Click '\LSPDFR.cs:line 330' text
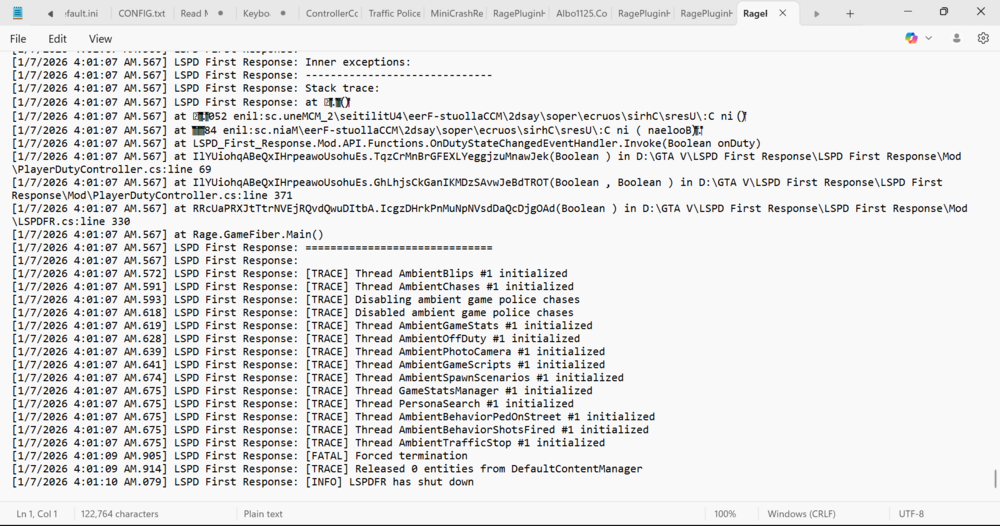Screen dimensions: 1000x526 coord(71,222)
